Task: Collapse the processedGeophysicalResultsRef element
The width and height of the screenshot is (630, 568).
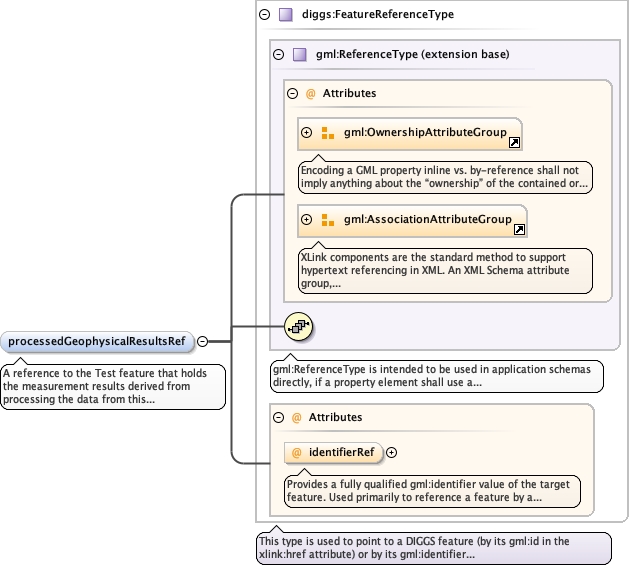Action: [x=202, y=341]
